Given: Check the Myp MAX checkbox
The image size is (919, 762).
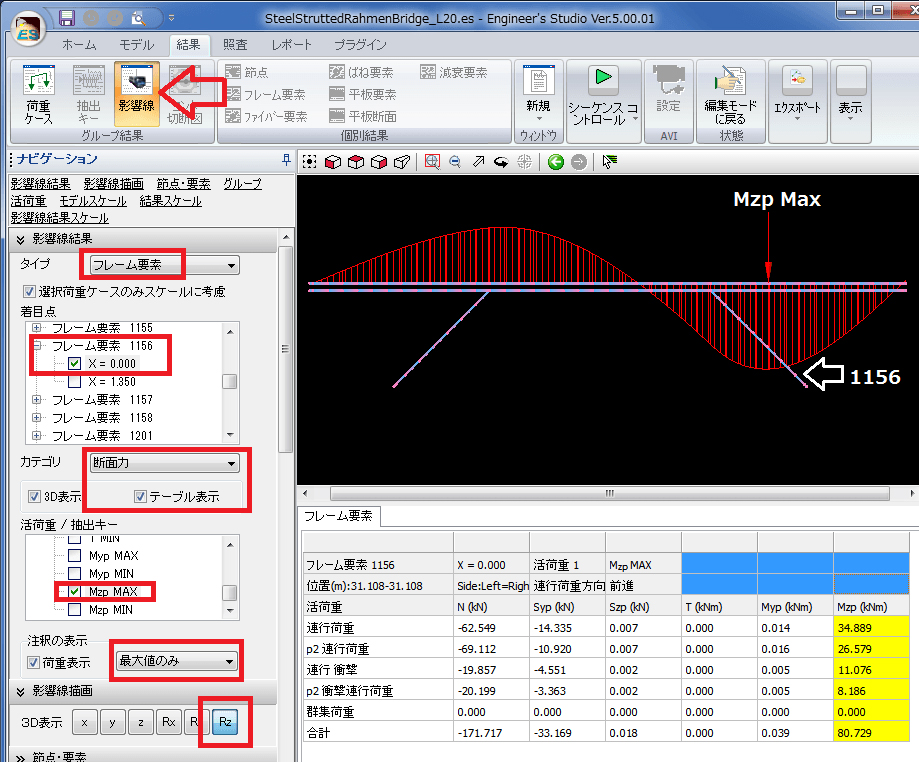Looking at the screenshot, I should [74, 555].
